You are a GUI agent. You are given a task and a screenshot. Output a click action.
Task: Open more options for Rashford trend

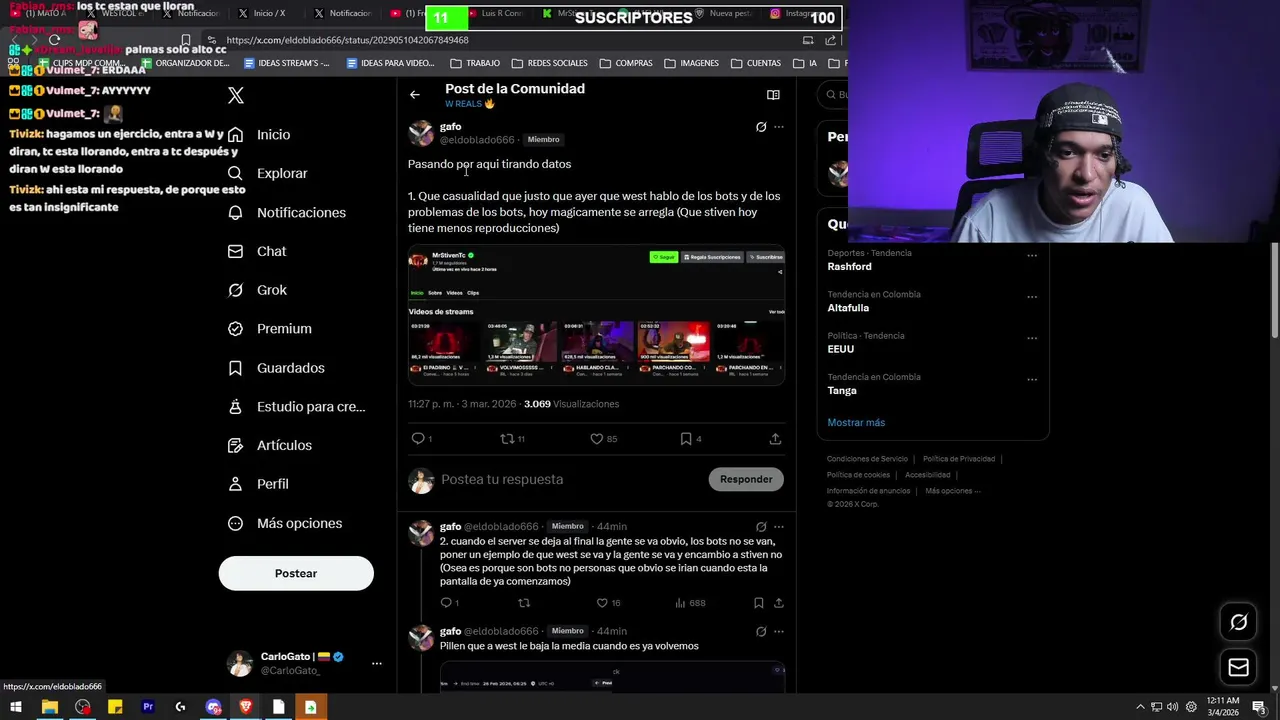click(1032, 256)
